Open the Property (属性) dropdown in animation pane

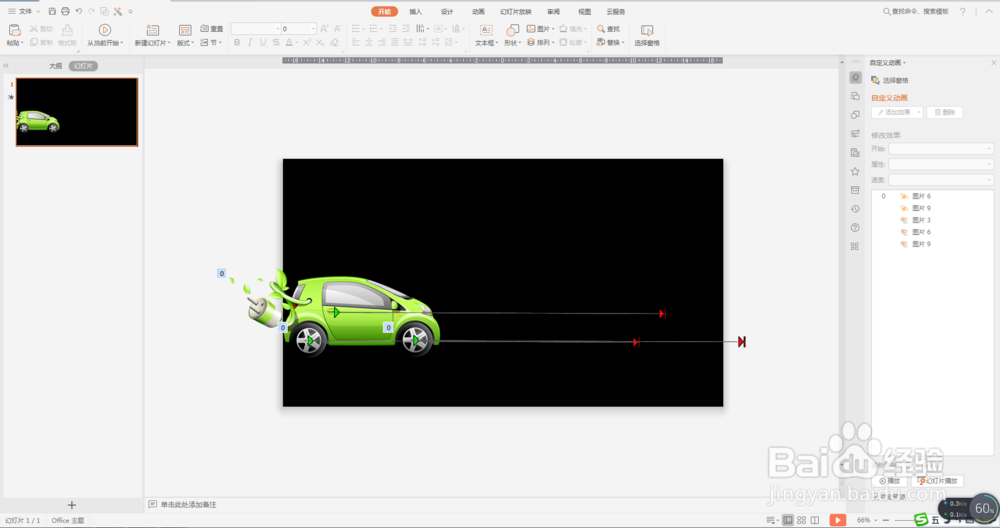click(x=941, y=165)
